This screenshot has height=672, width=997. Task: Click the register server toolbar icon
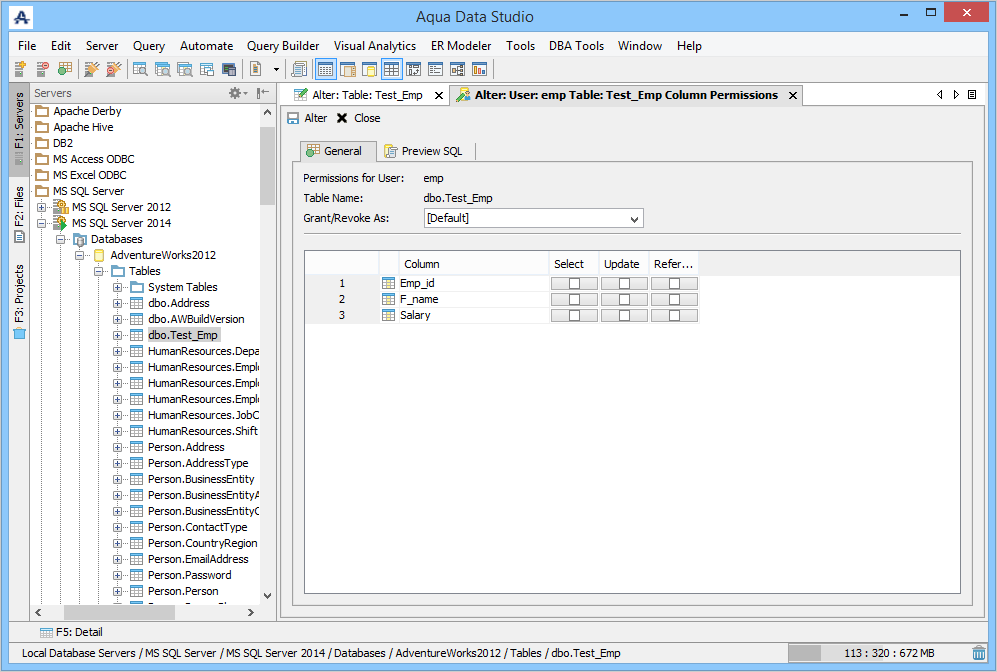coord(20,69)
